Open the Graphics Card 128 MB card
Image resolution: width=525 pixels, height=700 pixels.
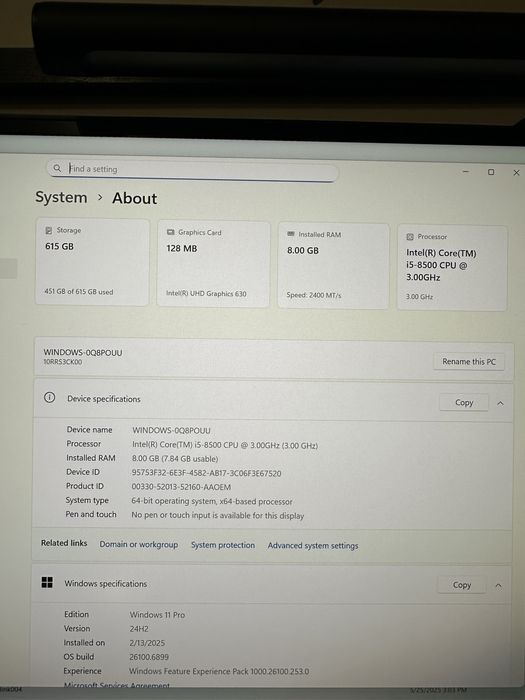pos(213,264)
